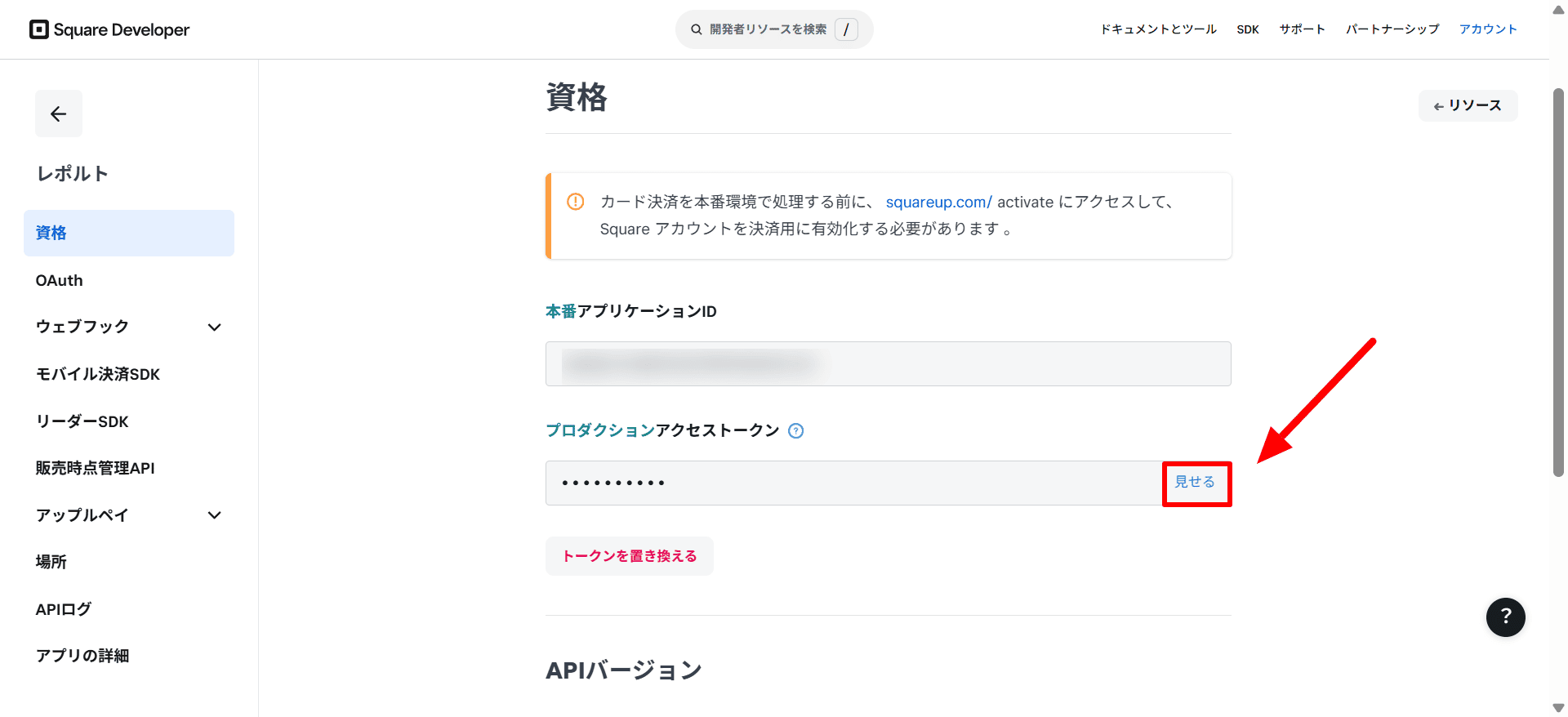Click the help question mark floating button
The width and height of the screenshot is (1568, 717).
coord(1505,617)
